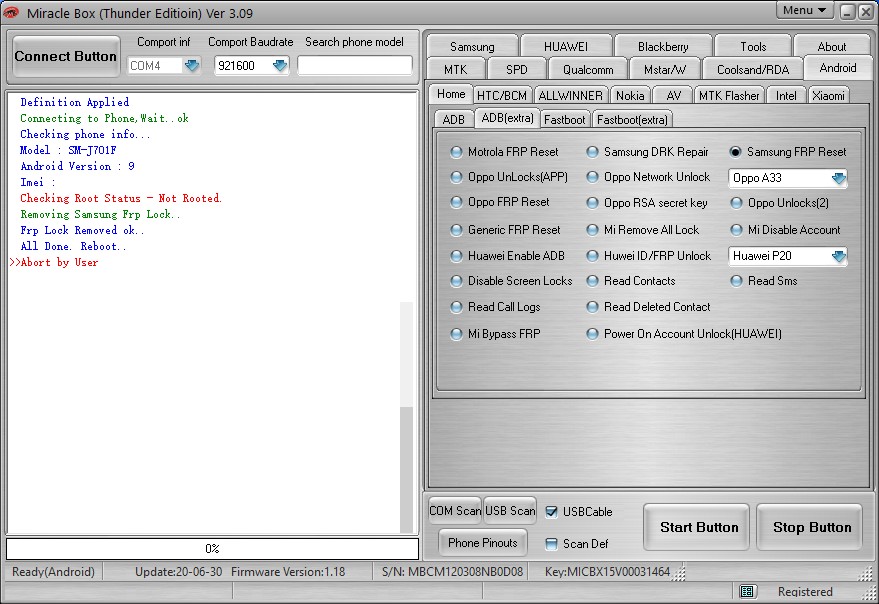Screen dimensions: 879x604
Task: Click the Start Button
Action: (696, 527)
